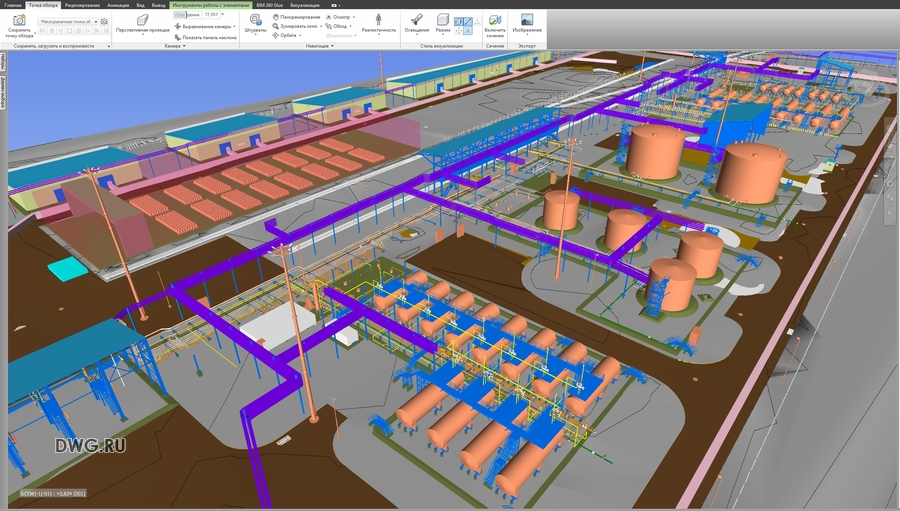Click the field of view value field
This screenshot has height=511, width=900.
point(212,16)
